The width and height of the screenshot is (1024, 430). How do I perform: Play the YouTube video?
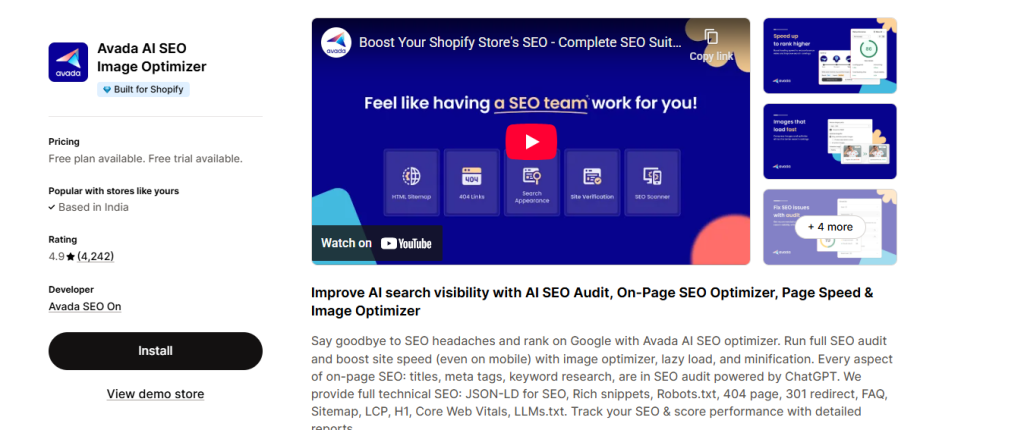click(x=530, y=142)
